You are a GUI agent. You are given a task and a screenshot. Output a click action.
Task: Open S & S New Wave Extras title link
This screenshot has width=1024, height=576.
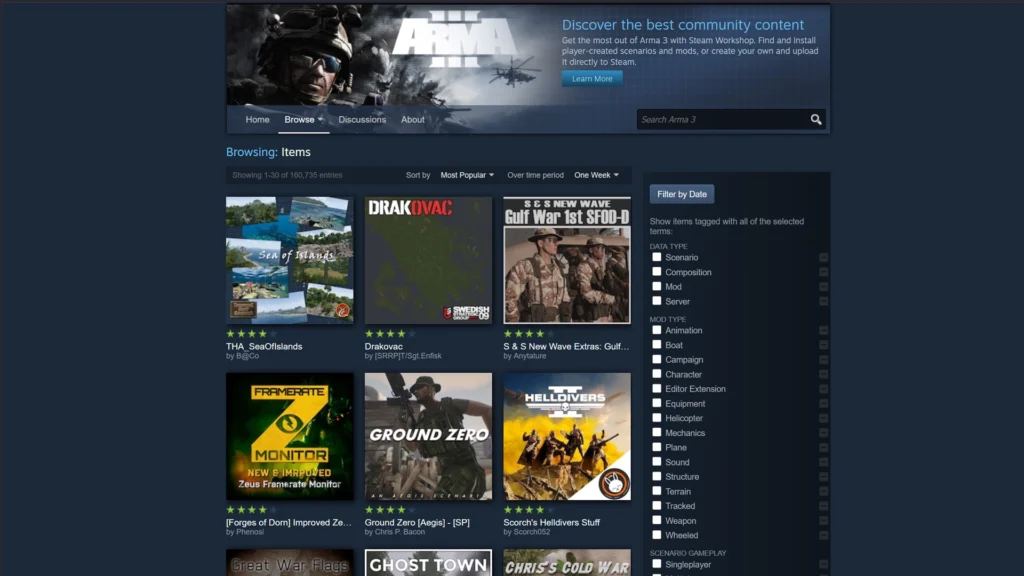click(x=566, y=346)
